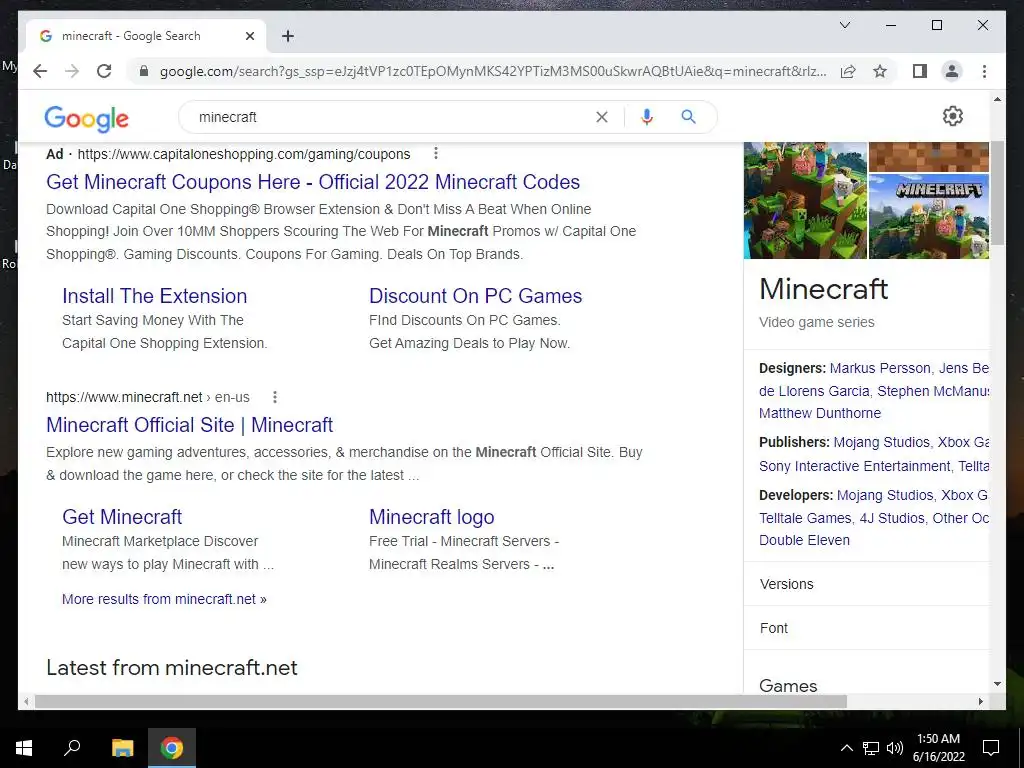Expand the Versions row in knowledge panel
Screen dimensions: 1024x768
point(867,584)
